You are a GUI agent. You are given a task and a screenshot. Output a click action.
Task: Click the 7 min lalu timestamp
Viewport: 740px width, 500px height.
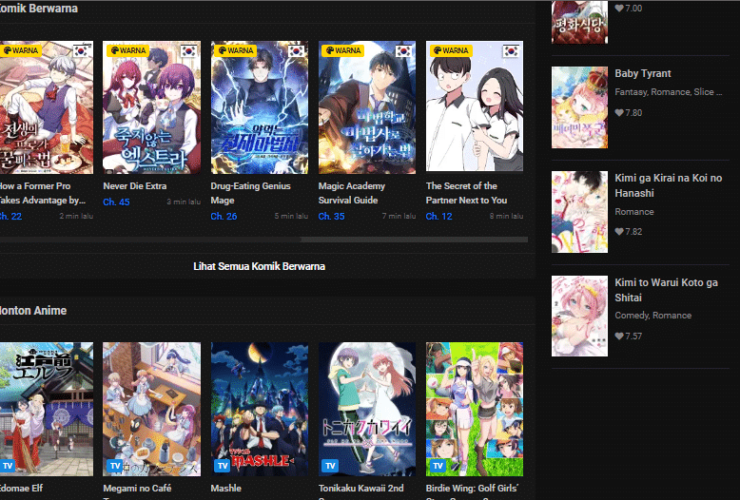click(399, 216)
